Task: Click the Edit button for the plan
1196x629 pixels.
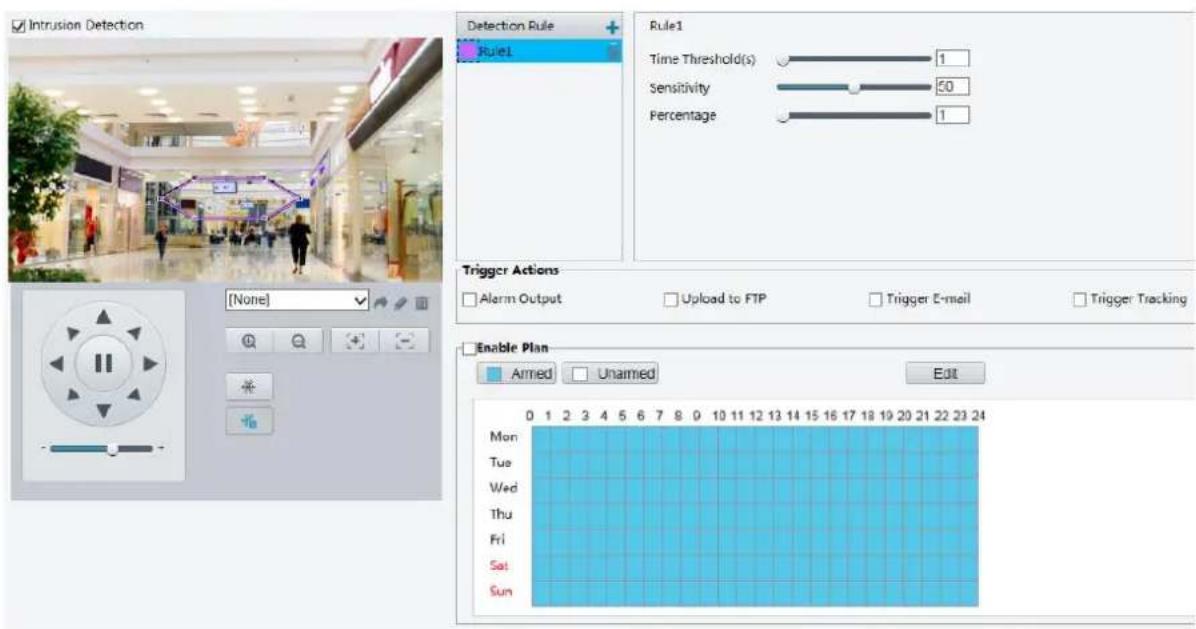Action: [x=945, y=373]
